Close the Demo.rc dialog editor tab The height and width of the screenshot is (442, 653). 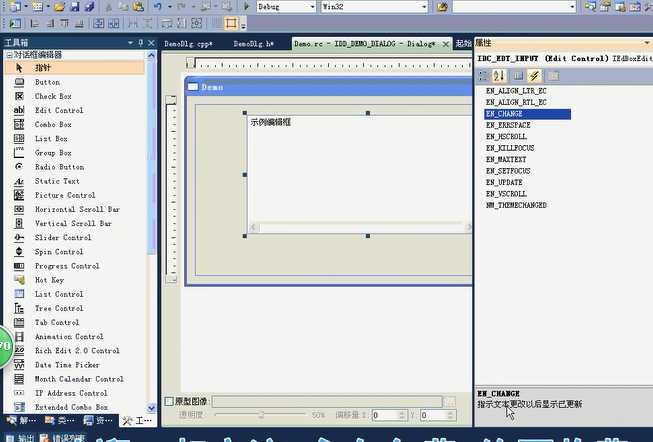(x=446, y=44)
